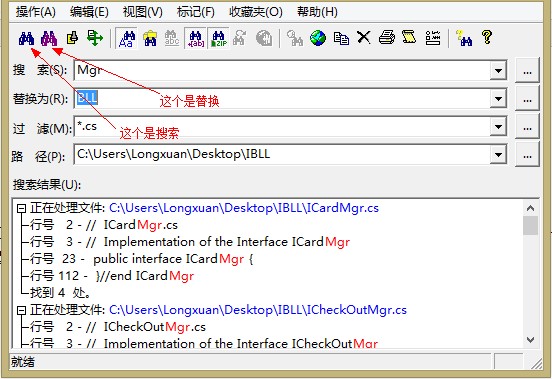Click the results scrollbar thumb

(531, 226)
